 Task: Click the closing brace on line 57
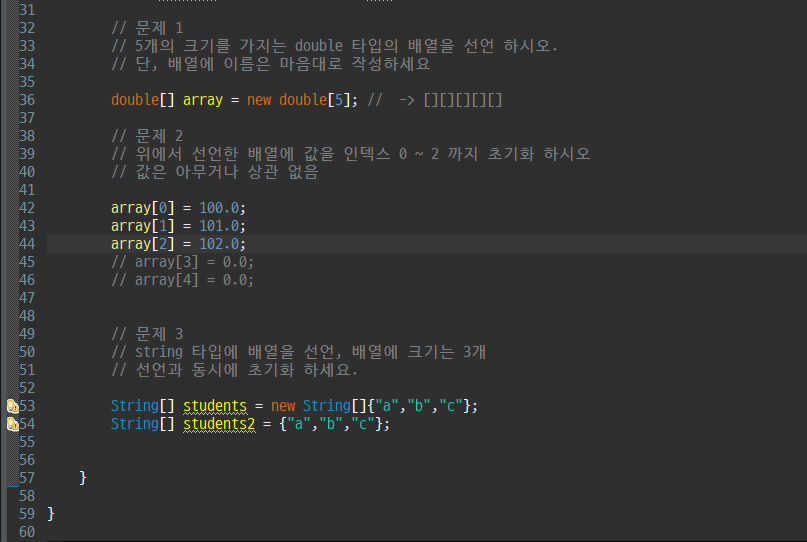[x=83, y=478]
